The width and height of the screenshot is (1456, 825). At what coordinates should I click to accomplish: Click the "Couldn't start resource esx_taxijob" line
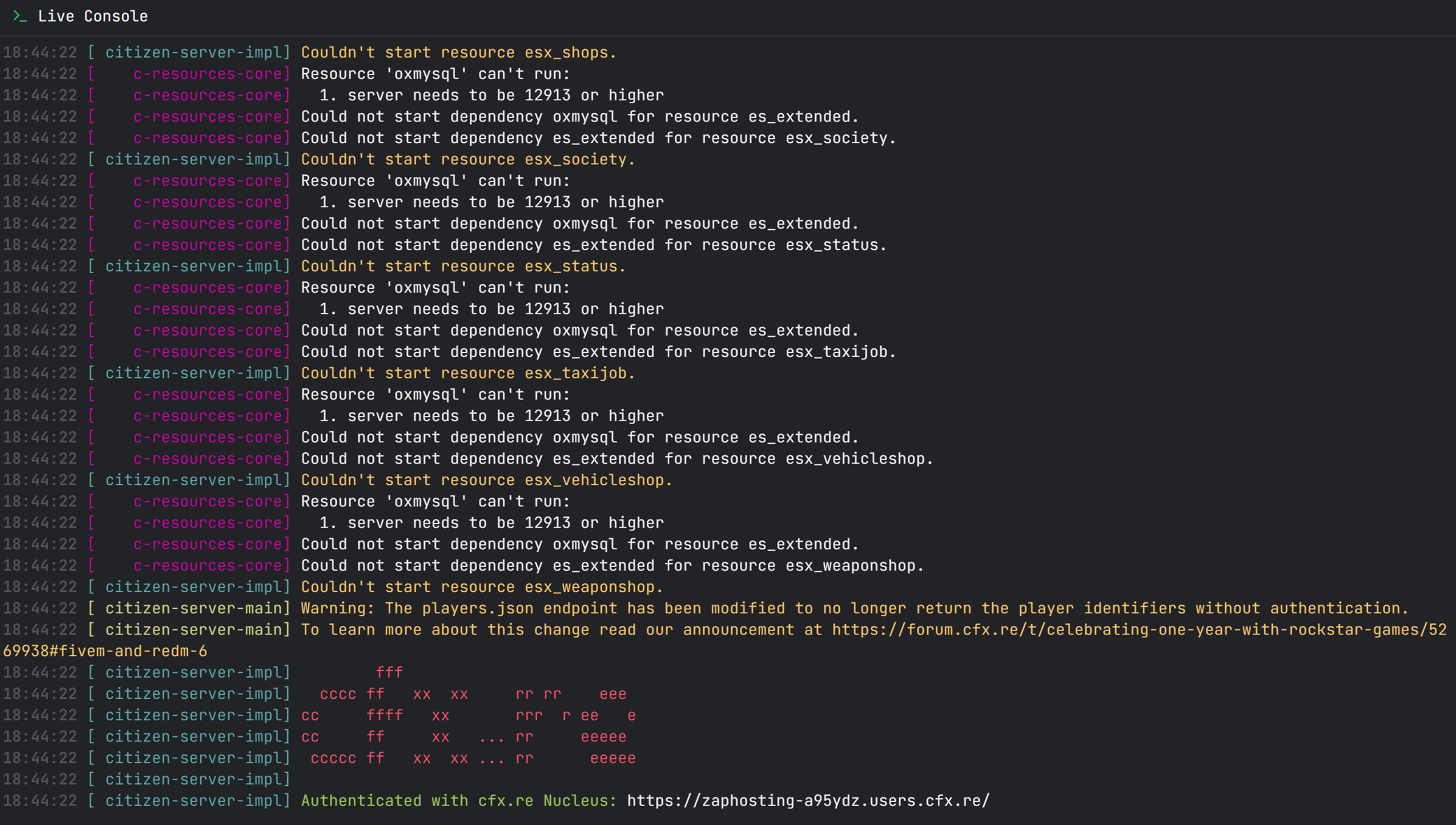point(468,373)
